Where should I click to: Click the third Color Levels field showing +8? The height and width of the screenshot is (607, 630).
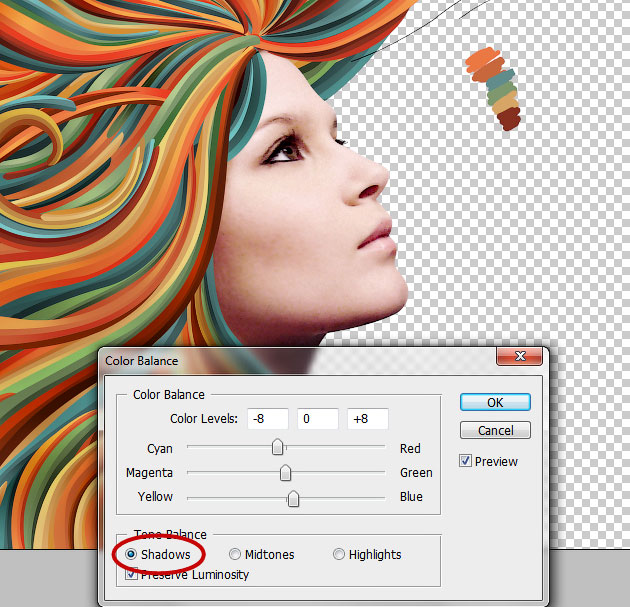coord(368,419)
